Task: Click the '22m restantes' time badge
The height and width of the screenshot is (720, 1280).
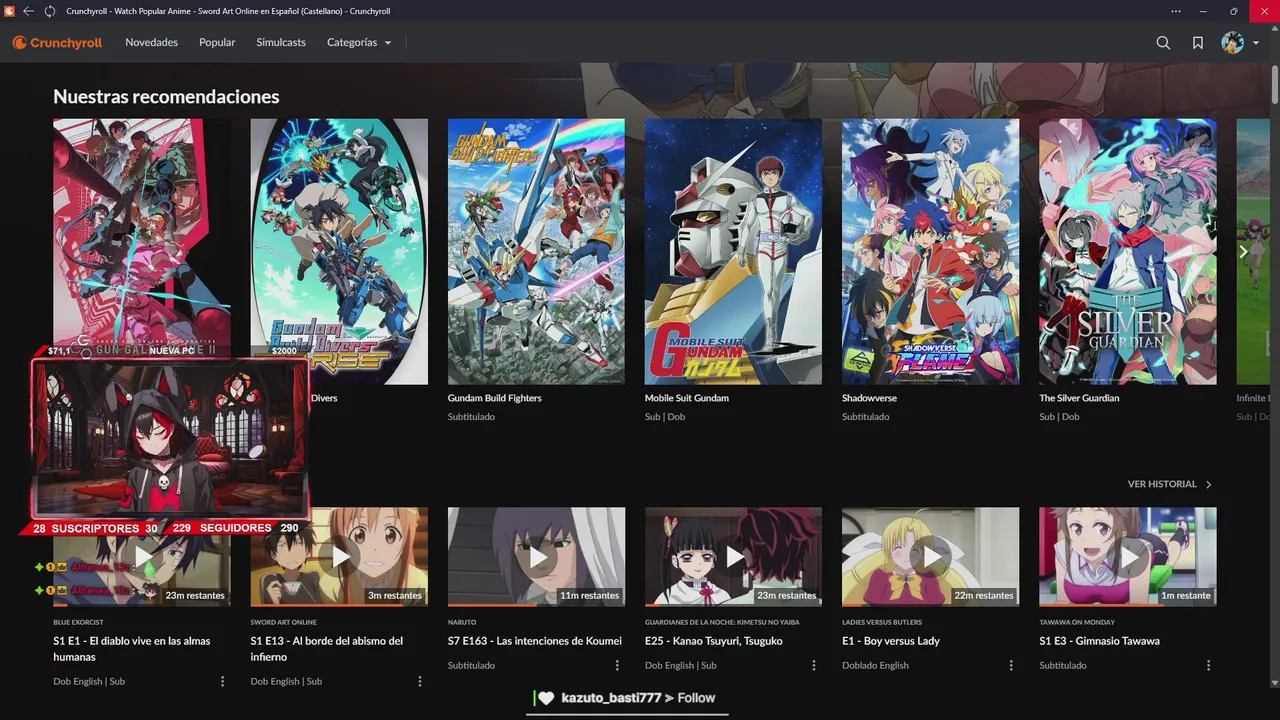Action: tap(984, 595)
